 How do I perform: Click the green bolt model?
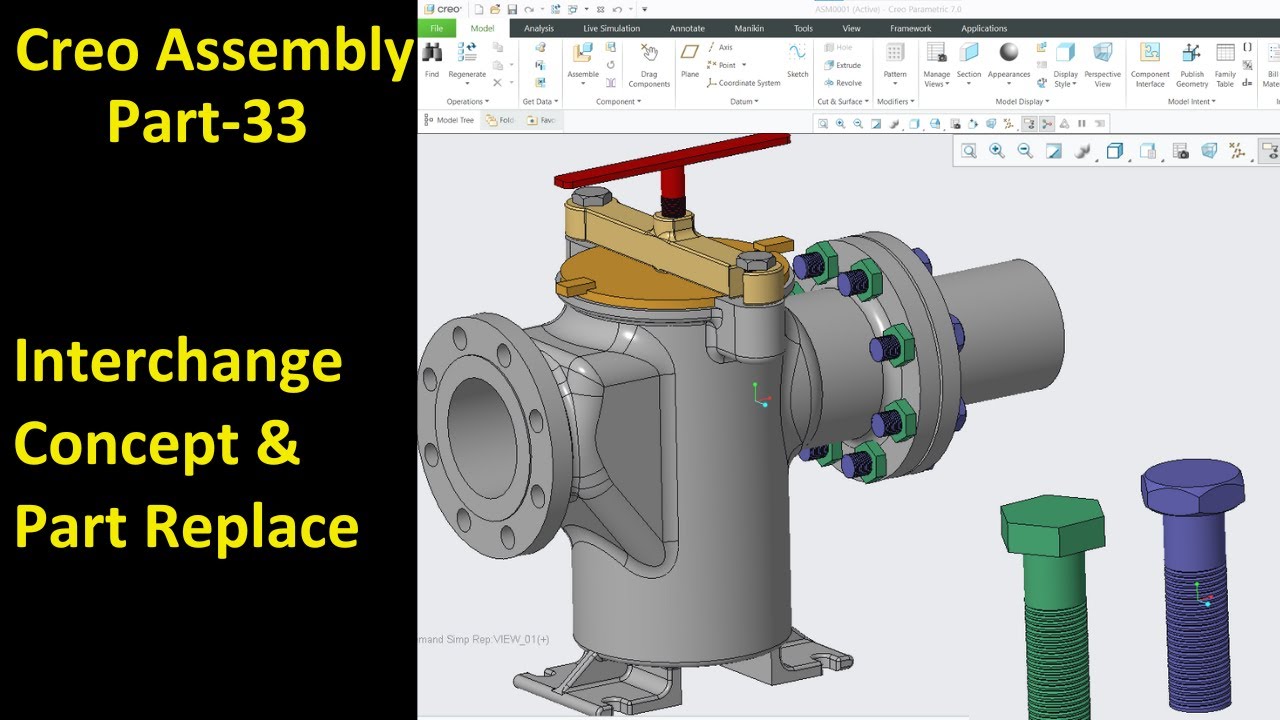pyautogui.click(x=1053, y=605)
